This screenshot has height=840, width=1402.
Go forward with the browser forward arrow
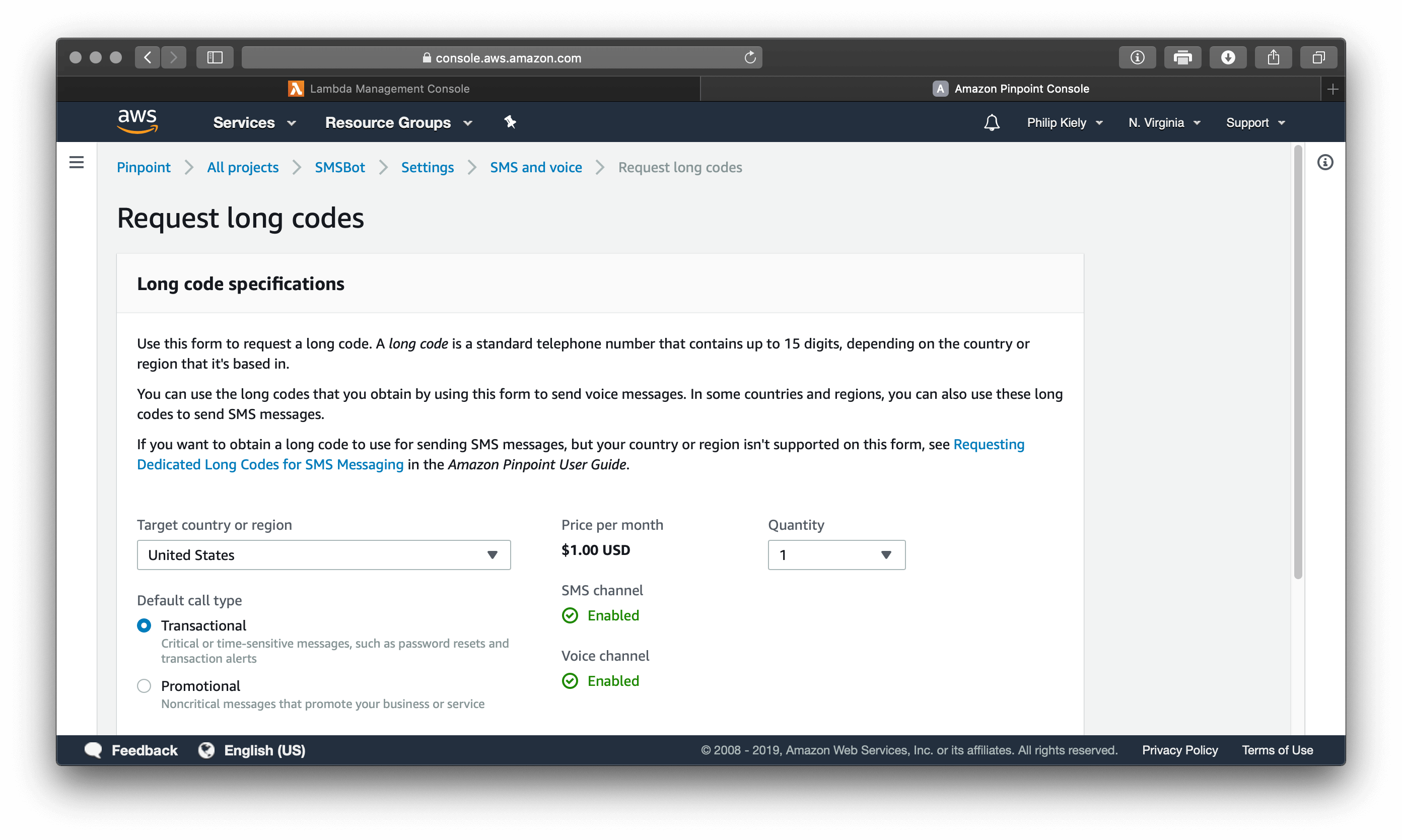coord(174,57)
